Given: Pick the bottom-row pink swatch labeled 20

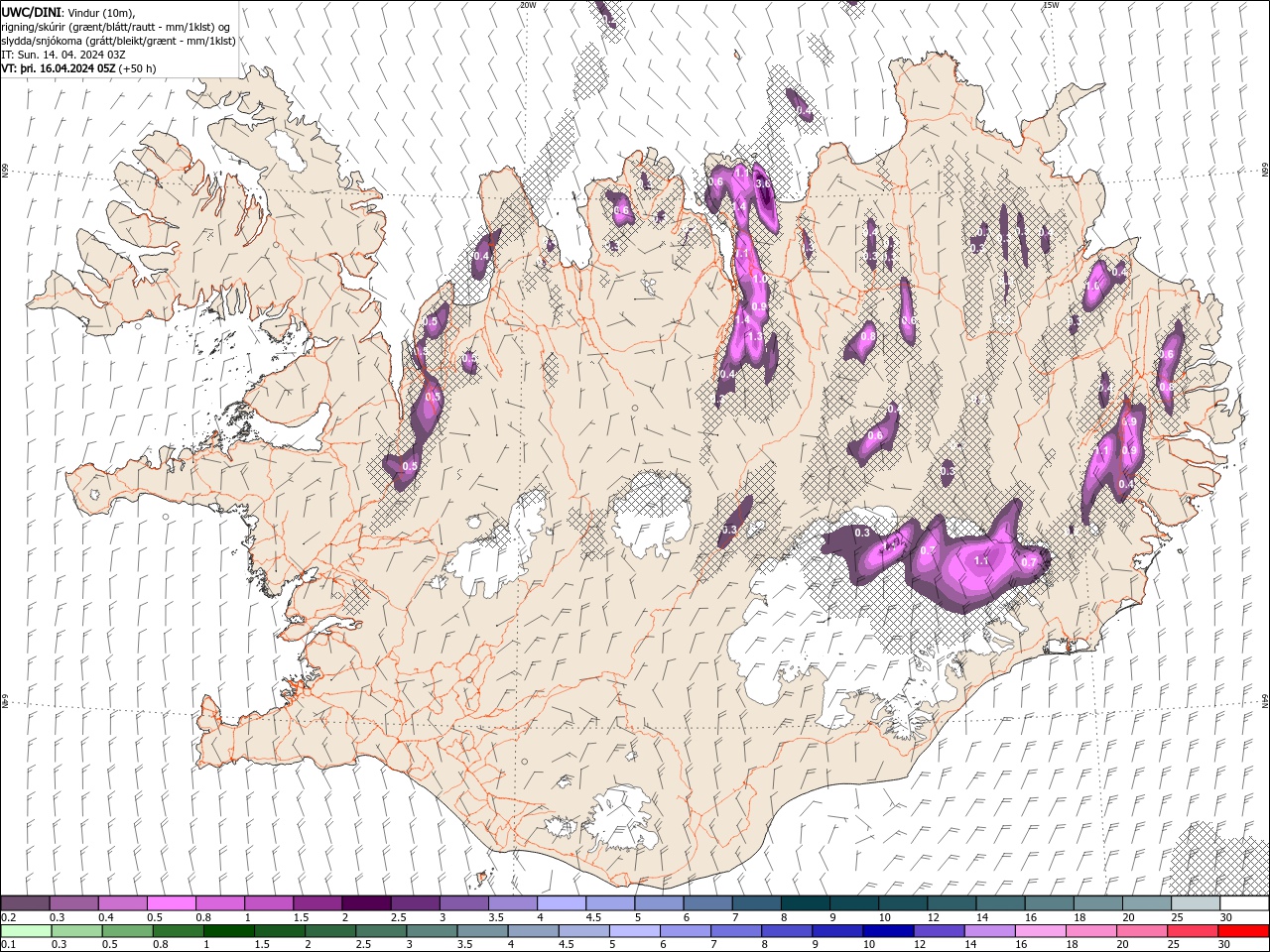Looking at the screenshot, I should coord(1140,931).
